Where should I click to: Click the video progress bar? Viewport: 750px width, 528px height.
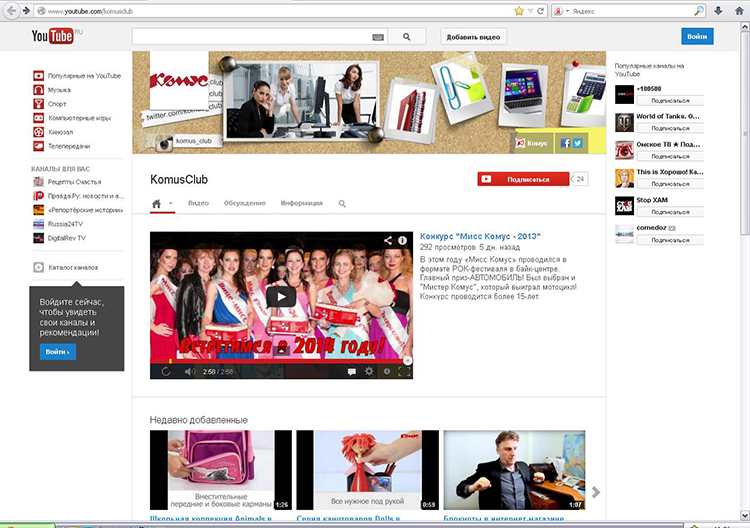click(281, 361)
